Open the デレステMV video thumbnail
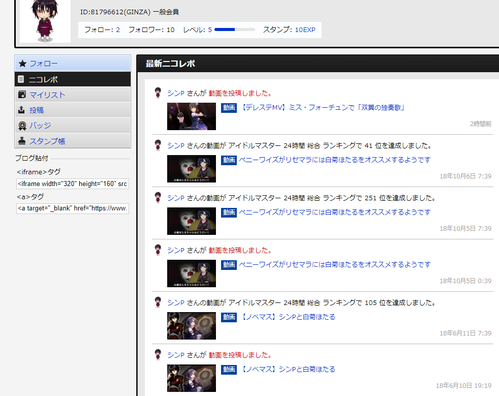 [191, 116]
